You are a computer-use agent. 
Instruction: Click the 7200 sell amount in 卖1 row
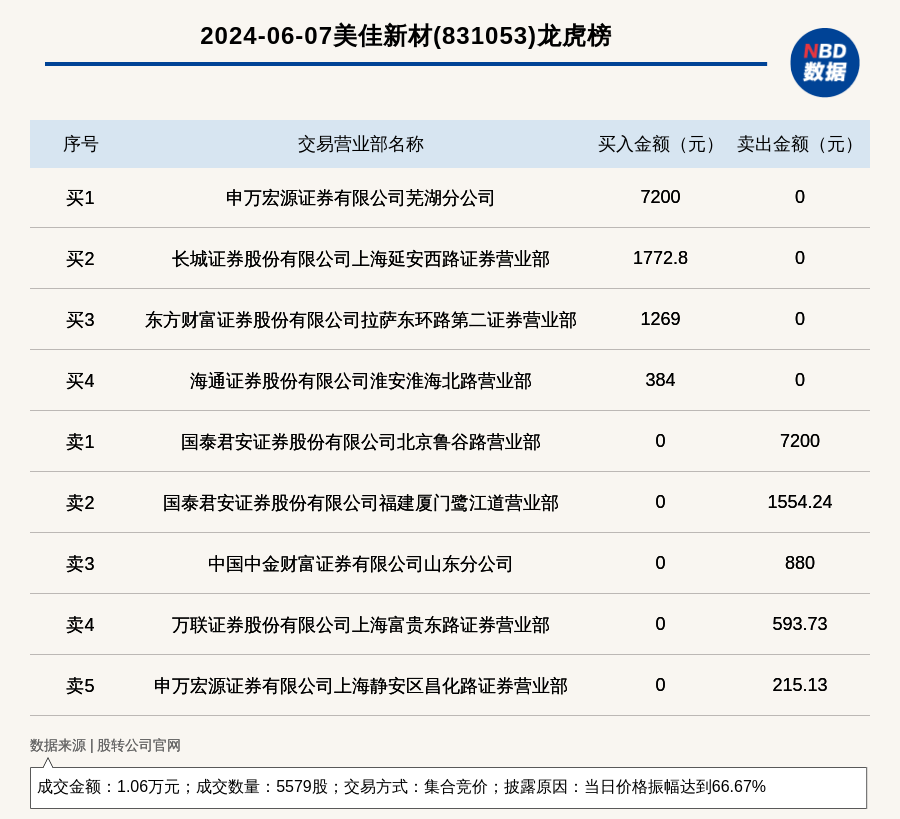coord(800,441)
